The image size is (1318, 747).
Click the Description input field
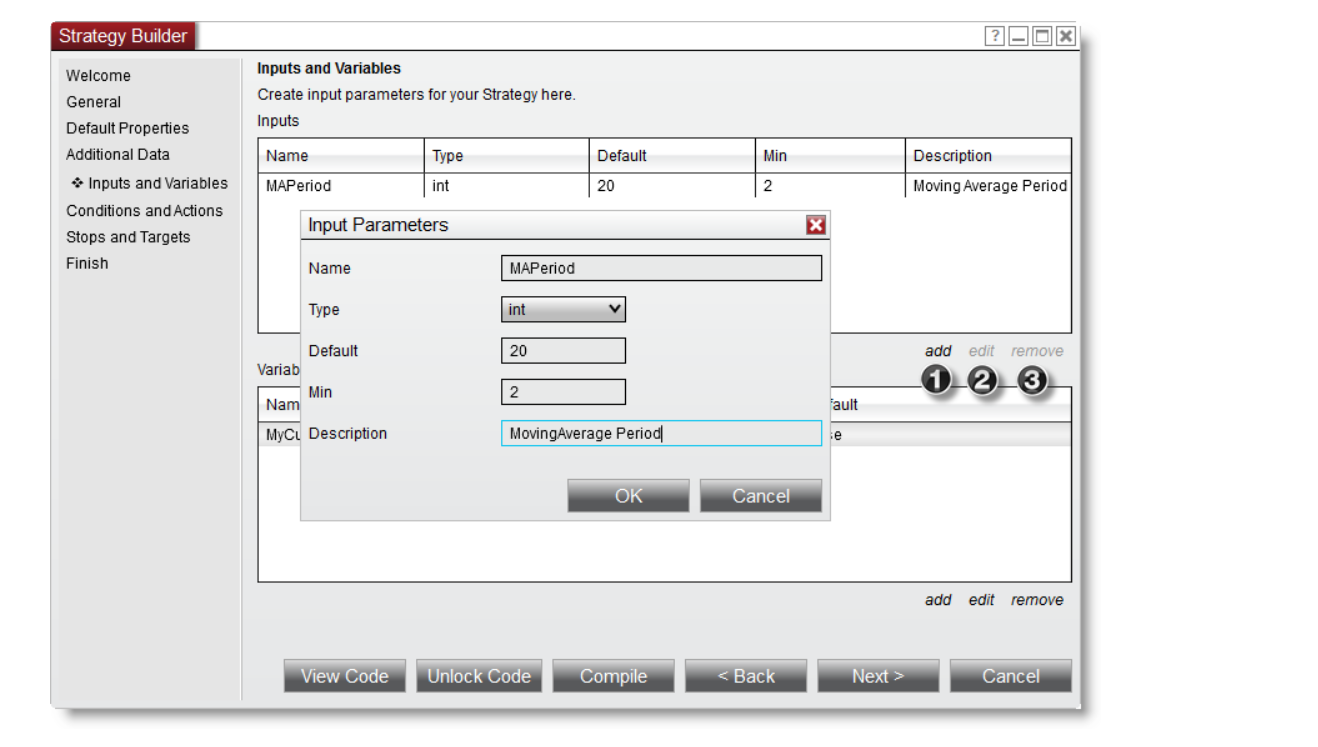[x=661, y=433]
